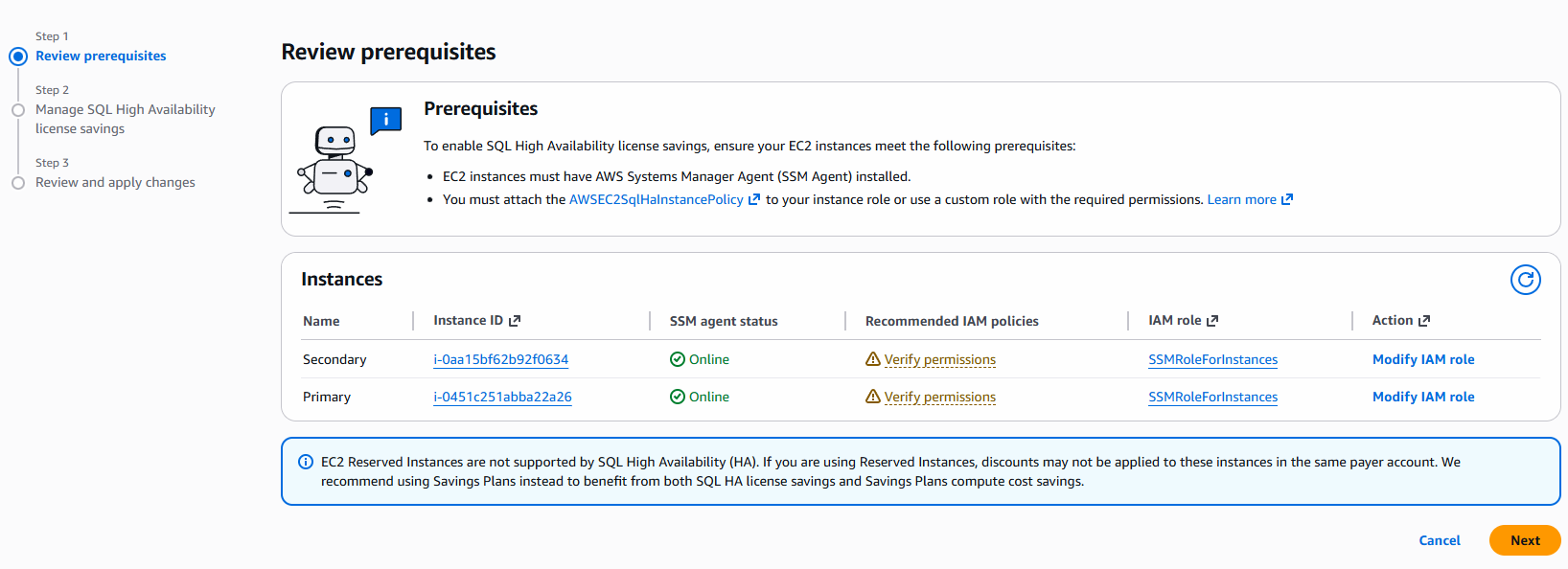Refresh the Instances table

1525,280
